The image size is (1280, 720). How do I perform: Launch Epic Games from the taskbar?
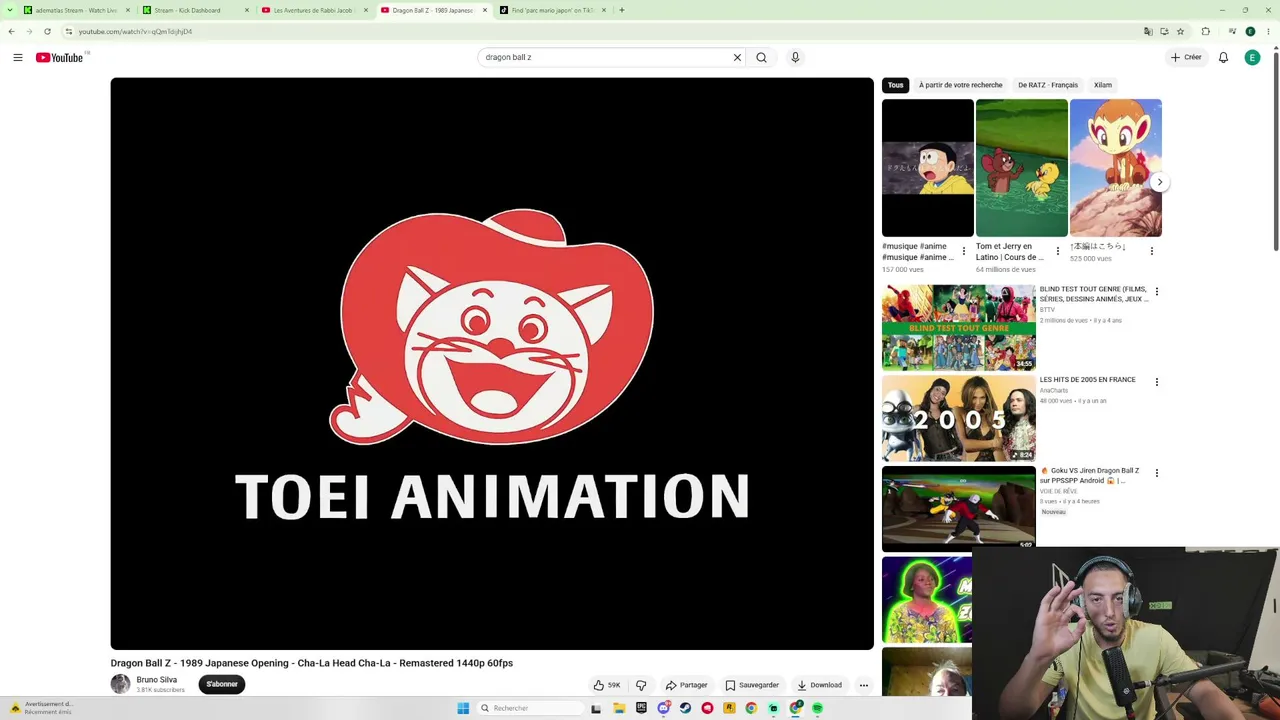(641, 708)
